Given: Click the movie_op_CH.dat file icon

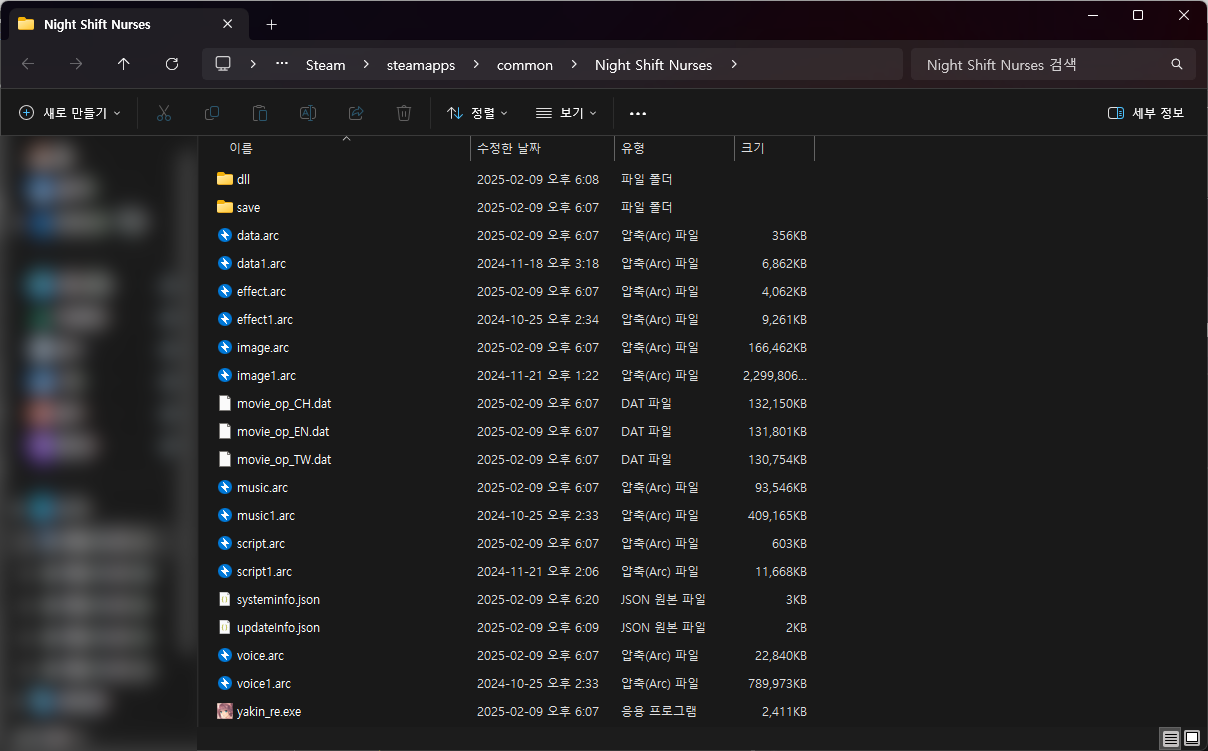Looking at the screenshot, I should [x=224, y=403].
